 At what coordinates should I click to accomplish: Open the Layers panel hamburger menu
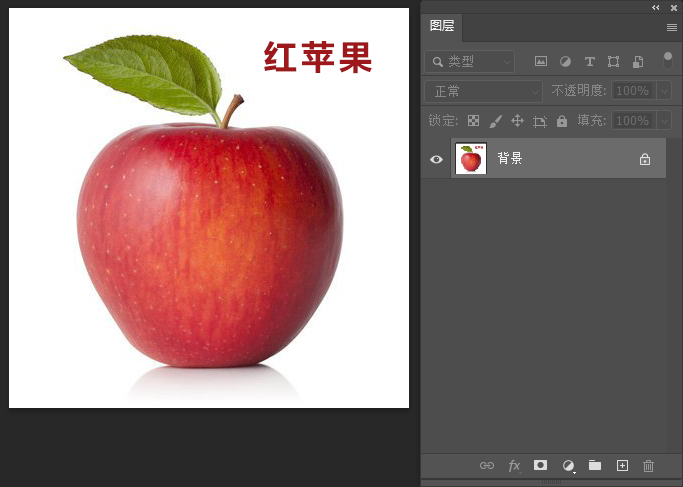[672, 27]
